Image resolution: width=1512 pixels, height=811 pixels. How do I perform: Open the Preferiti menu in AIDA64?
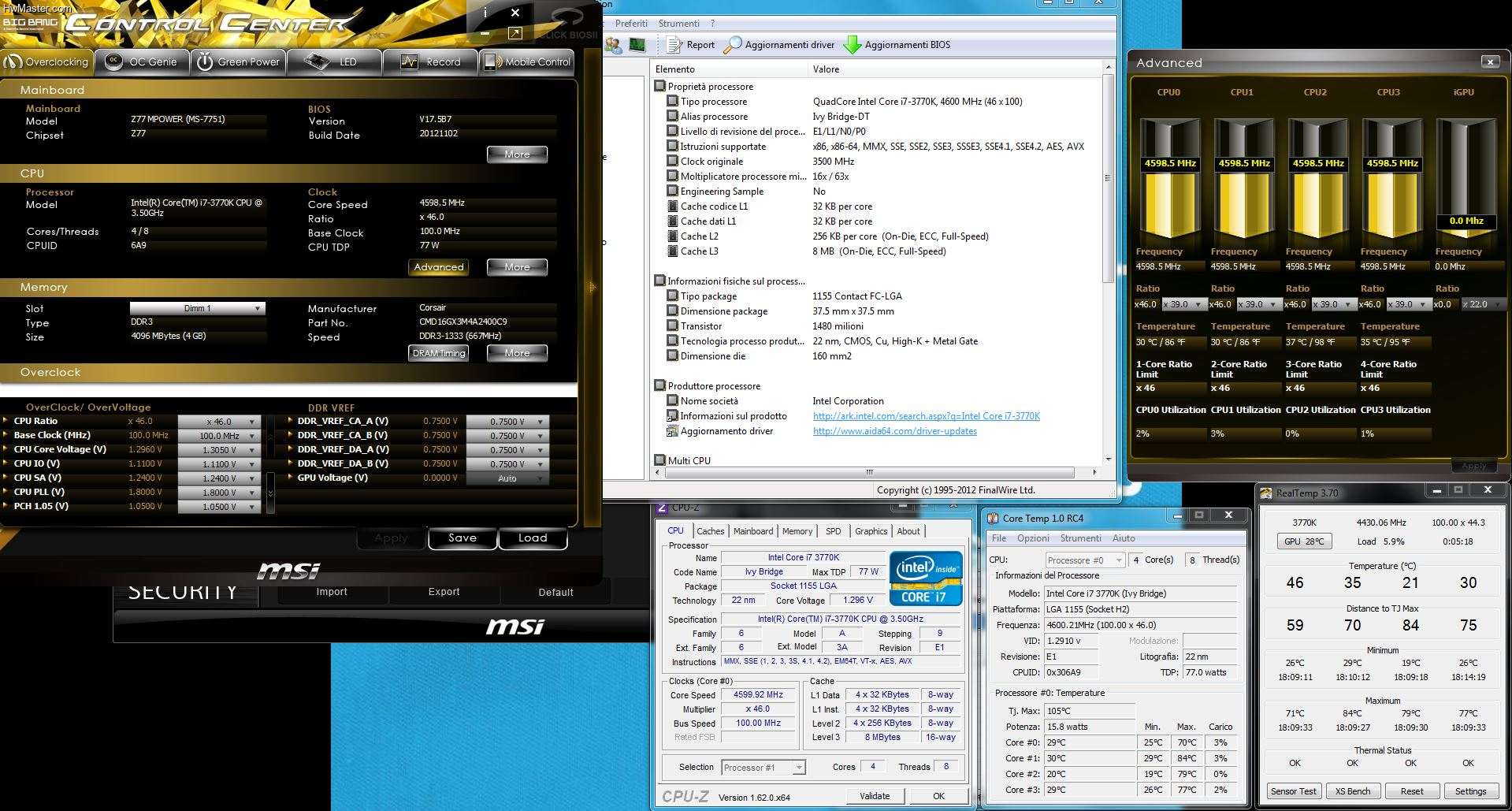(x=631, y=24)
